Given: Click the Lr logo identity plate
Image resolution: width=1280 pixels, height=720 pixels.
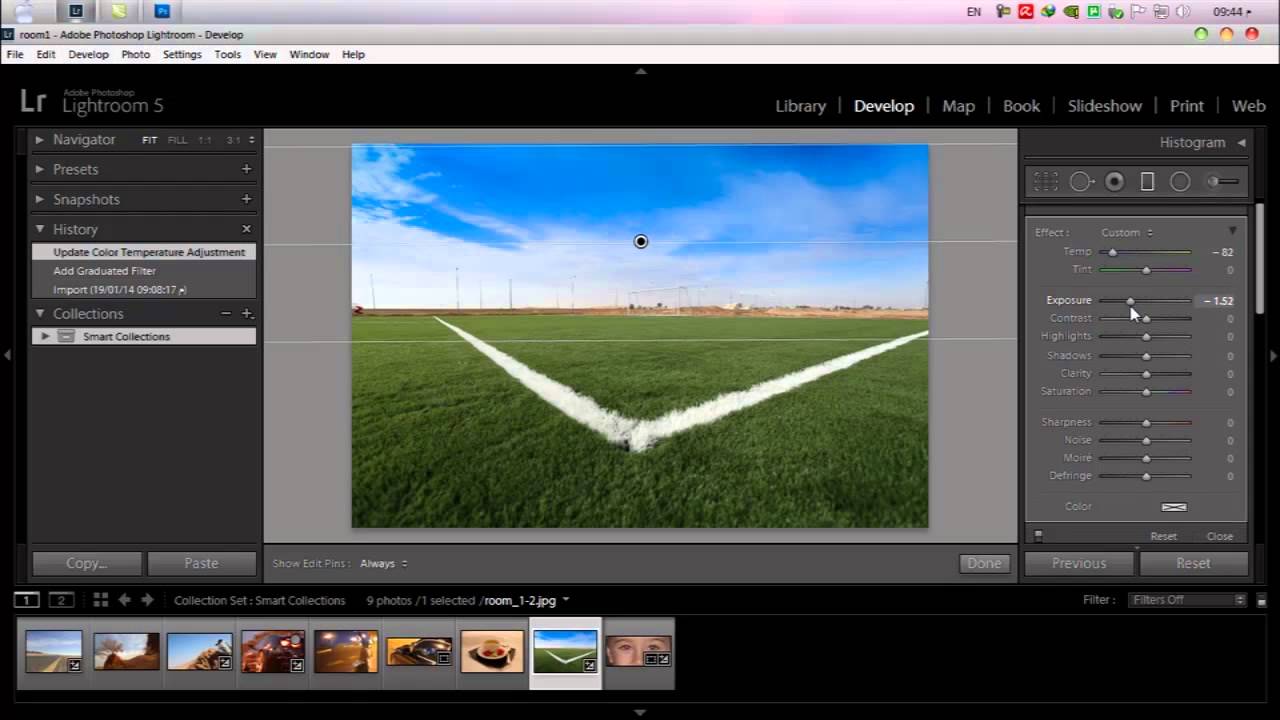Looking at the screenshot, I should coord(33,101).
